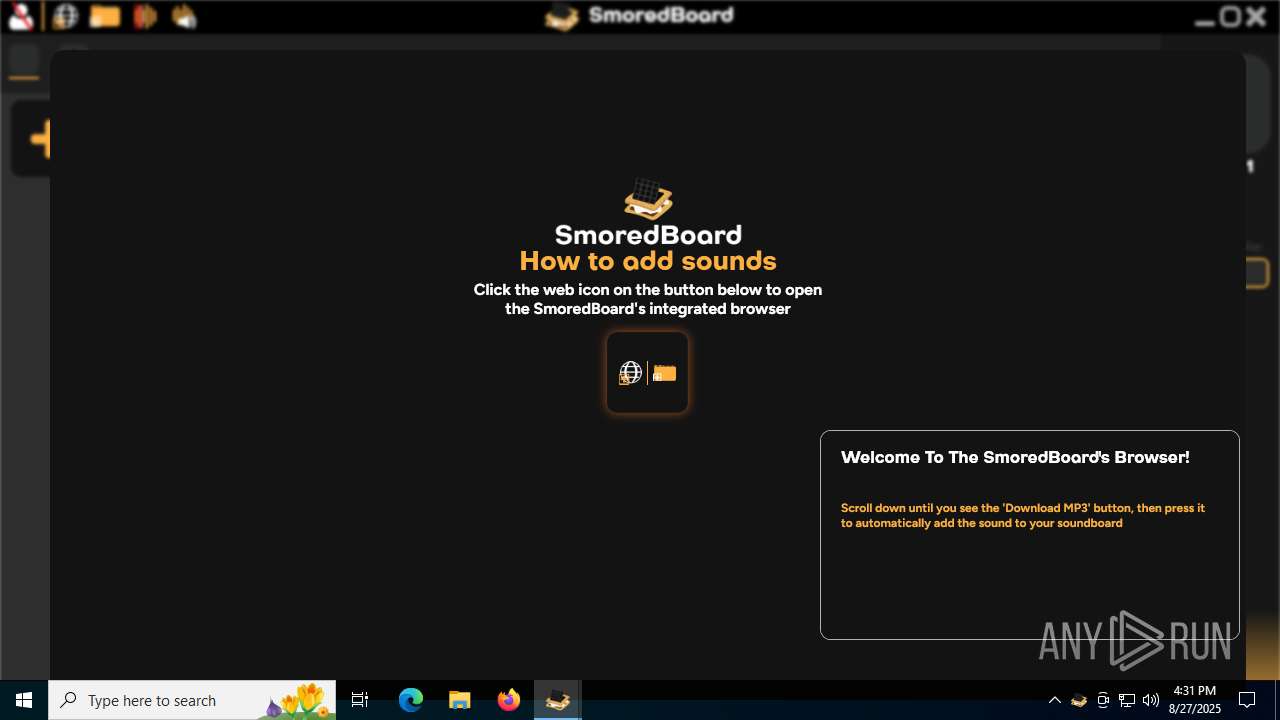The height and width of the screenshot is (720, 1280).
Task: Click the SmoredBoard logo above tutorial title
Action: (x=648, y=199)
